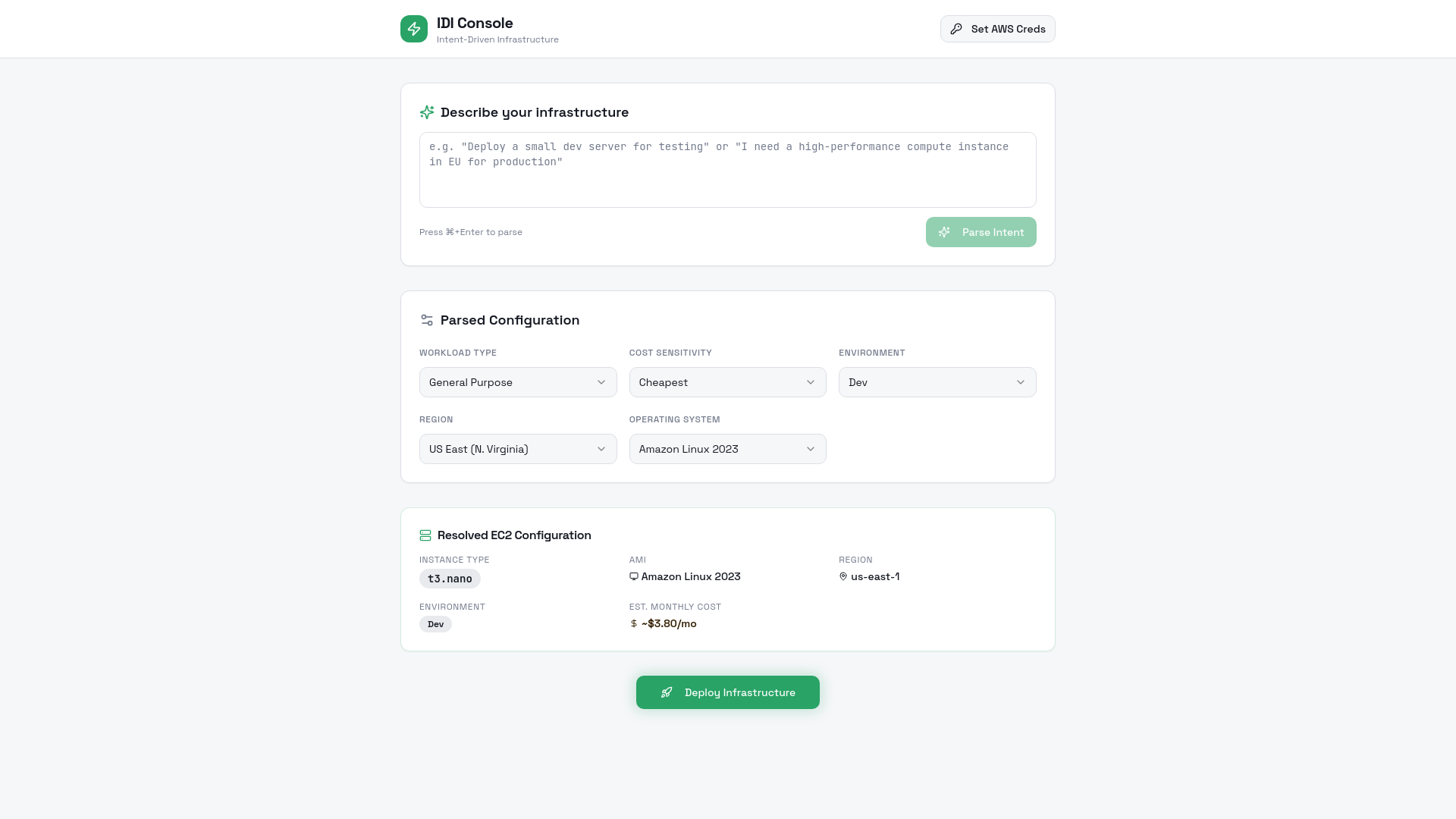
Task: Select a different Operating System option
Action: [727, 449]
